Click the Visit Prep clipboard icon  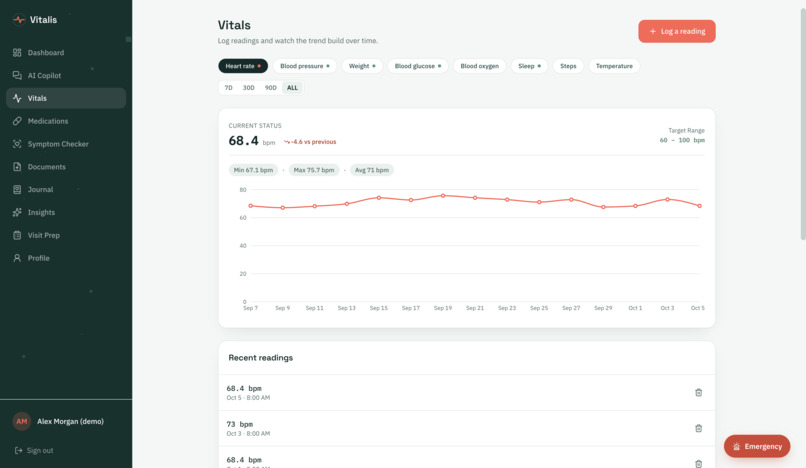tap(17, 235)
